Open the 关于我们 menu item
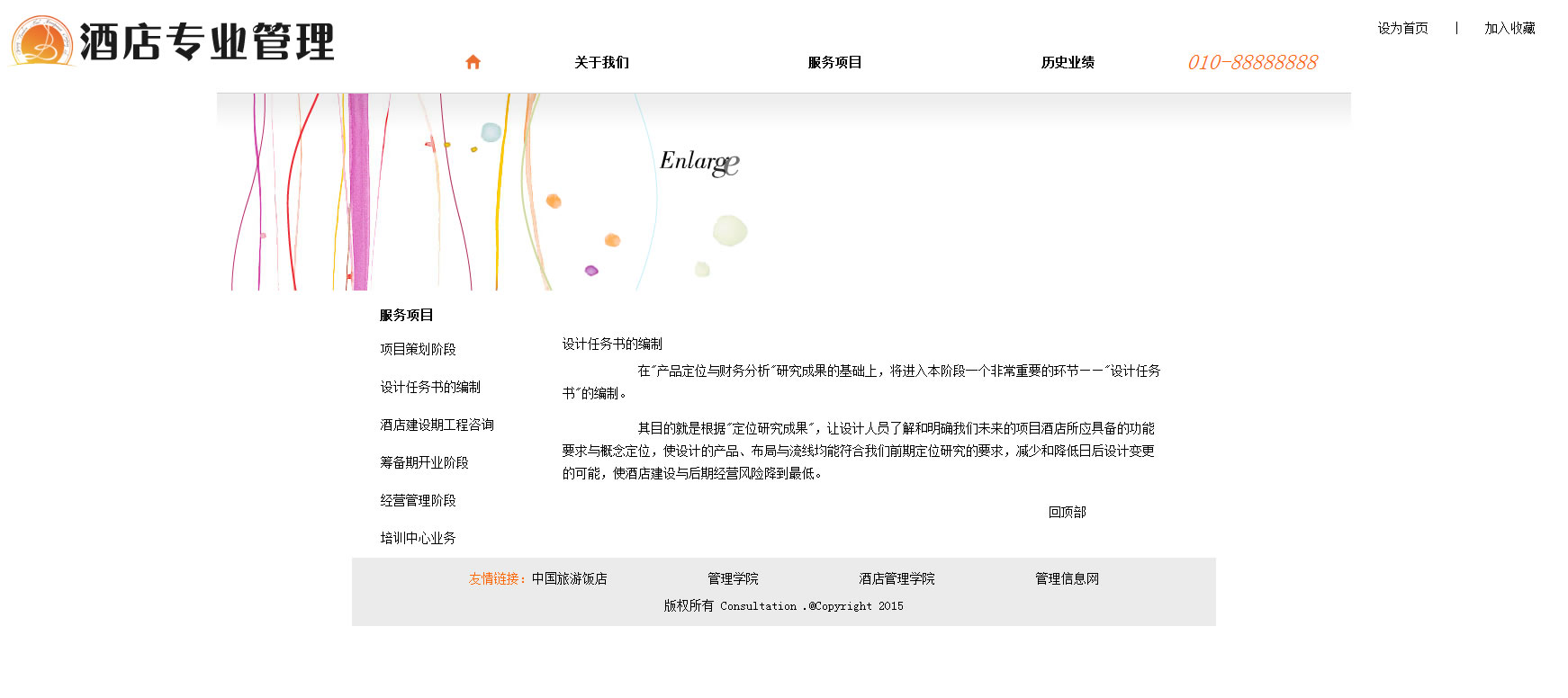Screen dimensions: 1568x698 click(x=601, y=62)
